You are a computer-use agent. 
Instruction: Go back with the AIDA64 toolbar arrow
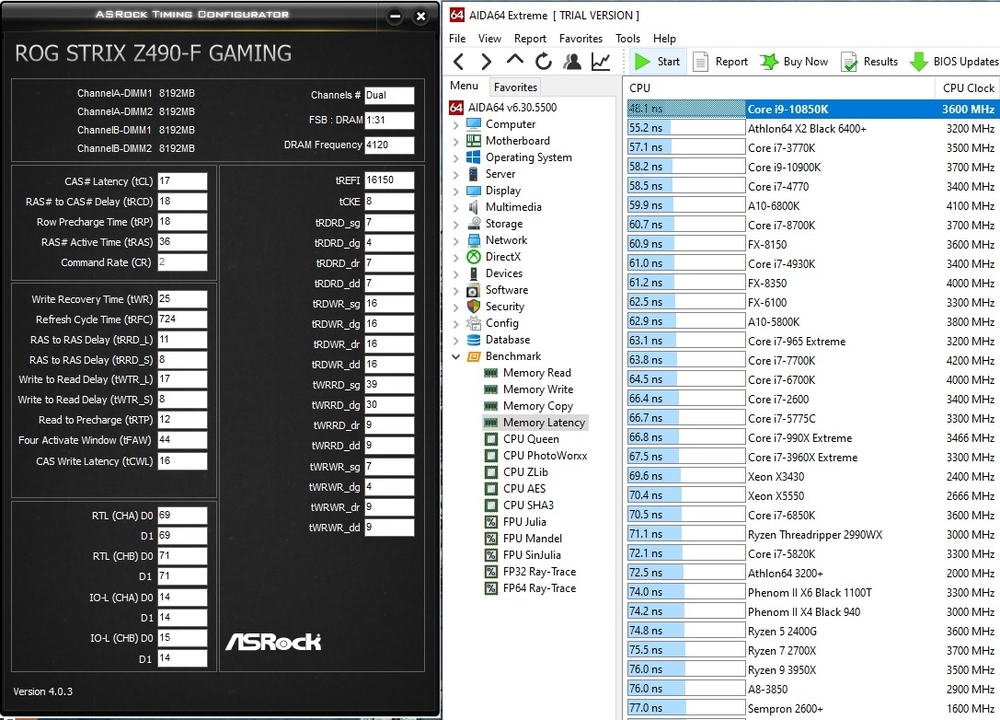tap(458, 61)
